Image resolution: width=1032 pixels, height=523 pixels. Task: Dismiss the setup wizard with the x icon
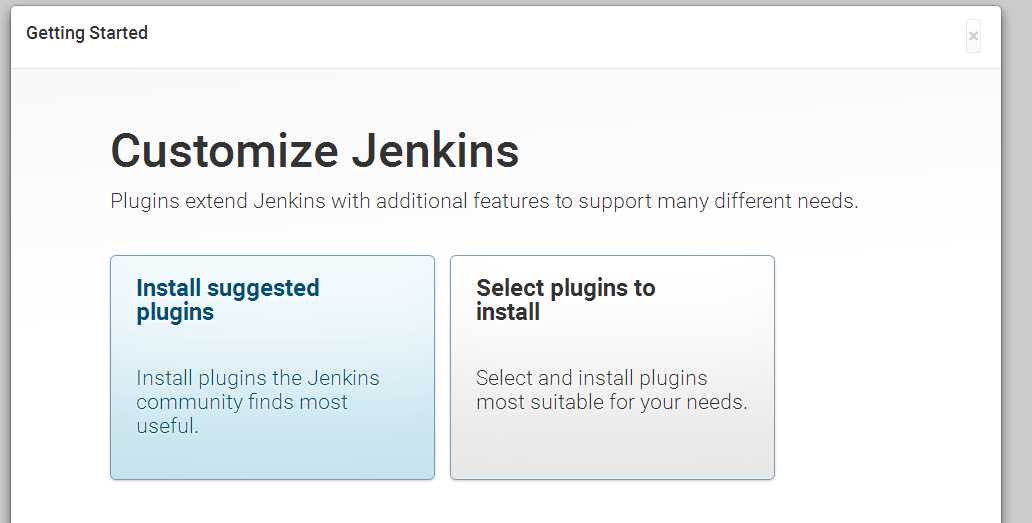(x=973, y=36)
